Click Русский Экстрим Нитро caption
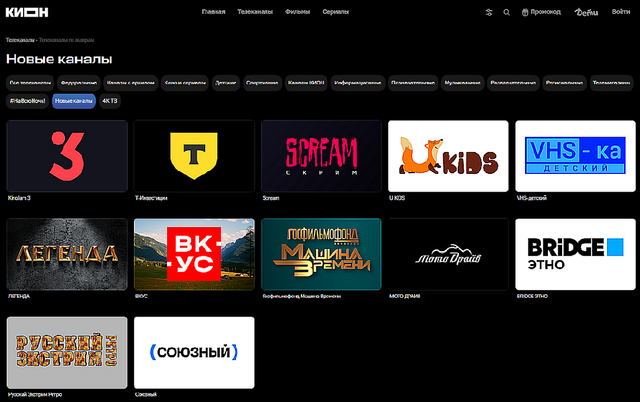Image resolution: width=640 pixels, height=402 pixels. pyautogui.click(x=35, y=395)
